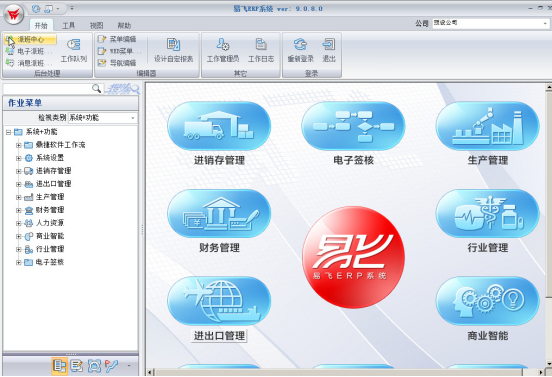Open the 公司 company dropdown

pos(545,23)
